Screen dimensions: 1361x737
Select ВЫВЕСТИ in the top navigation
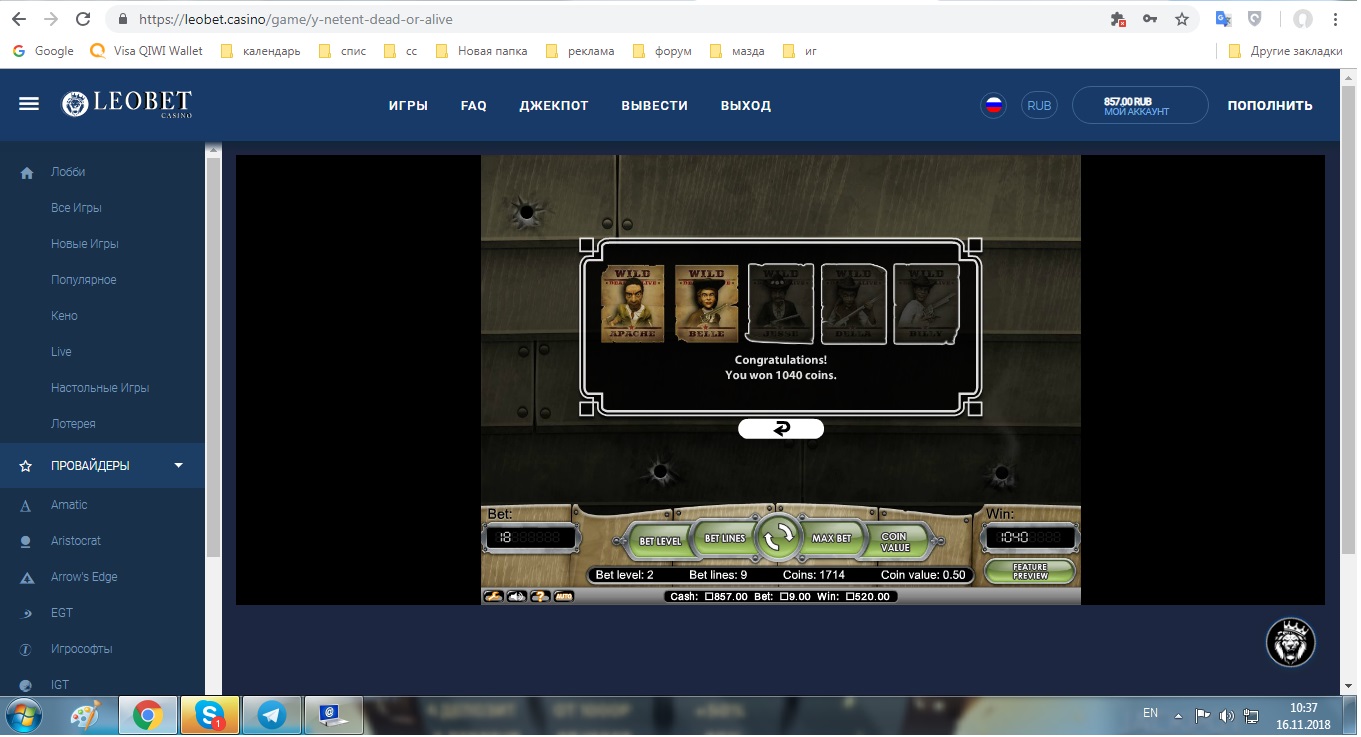[654, 105]
